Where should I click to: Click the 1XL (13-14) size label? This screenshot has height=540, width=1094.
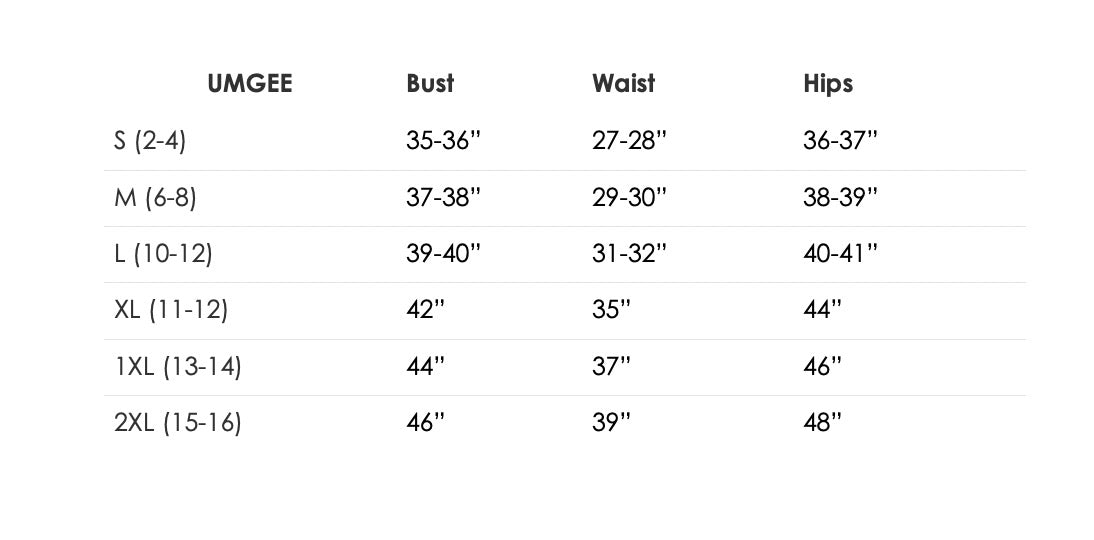click(x=177, y=367)
